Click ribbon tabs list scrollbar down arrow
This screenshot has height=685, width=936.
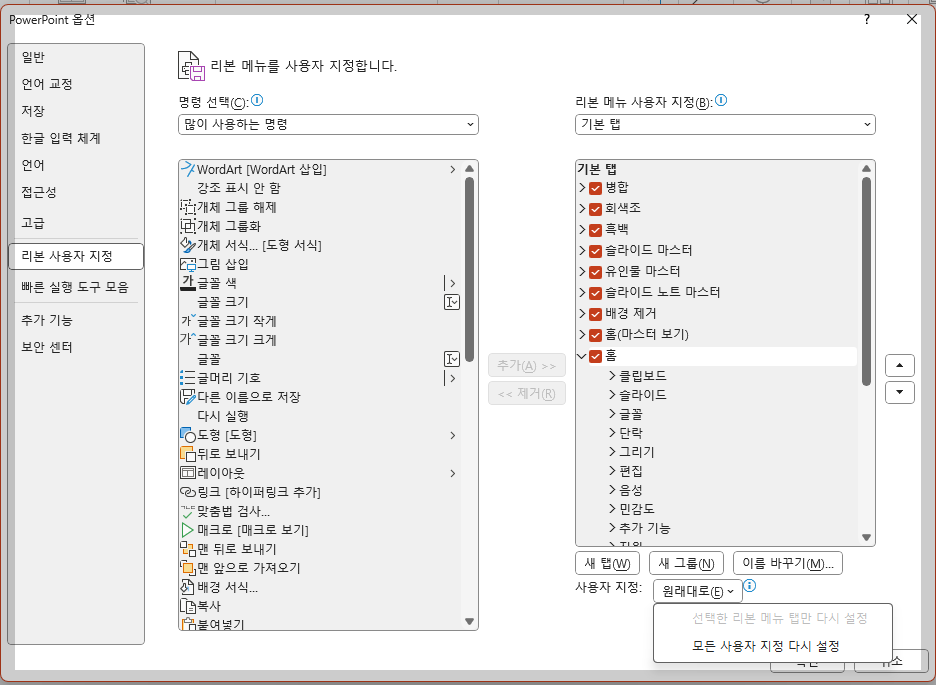(866, 538)
